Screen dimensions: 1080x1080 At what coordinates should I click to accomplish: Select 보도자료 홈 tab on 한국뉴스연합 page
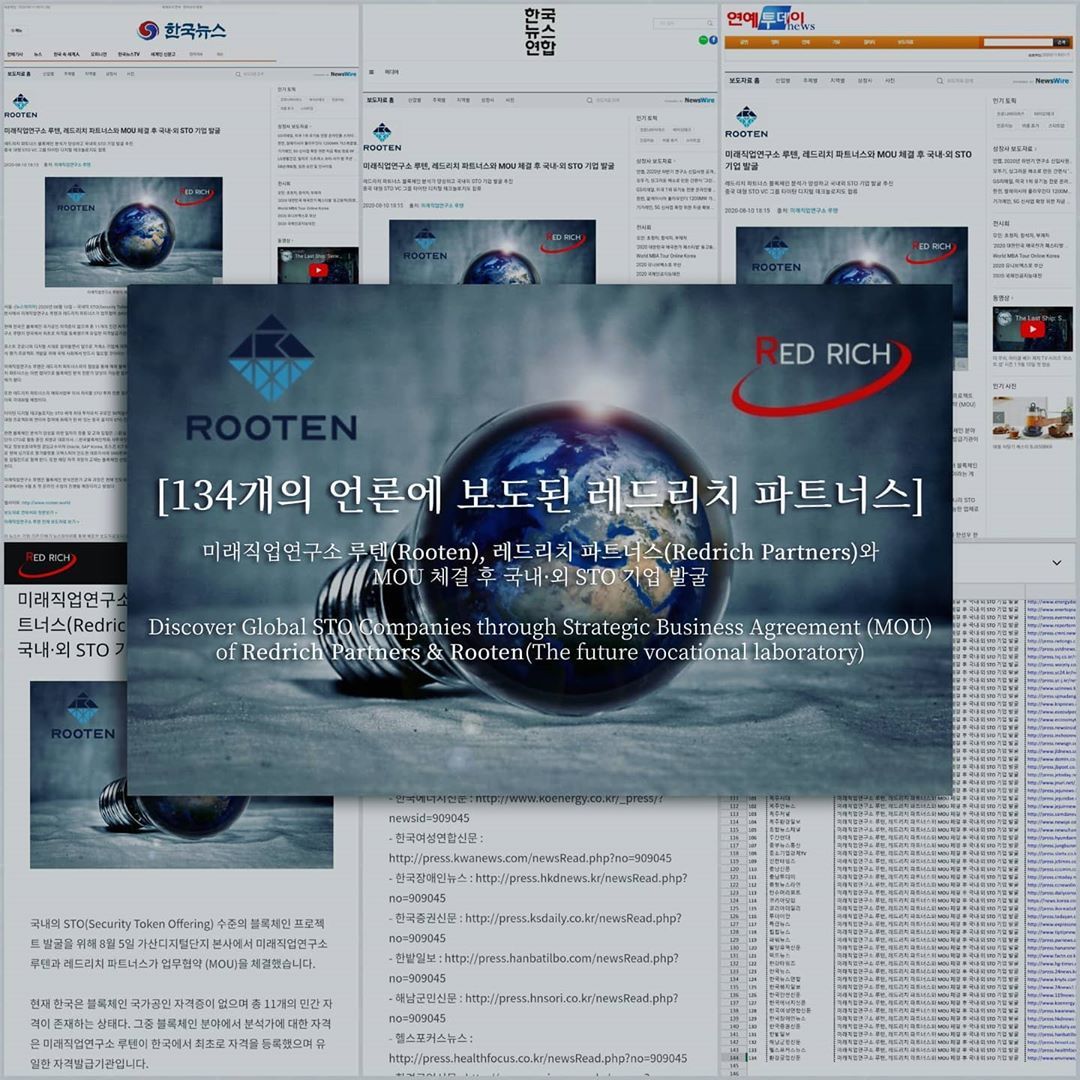(380, 101)
